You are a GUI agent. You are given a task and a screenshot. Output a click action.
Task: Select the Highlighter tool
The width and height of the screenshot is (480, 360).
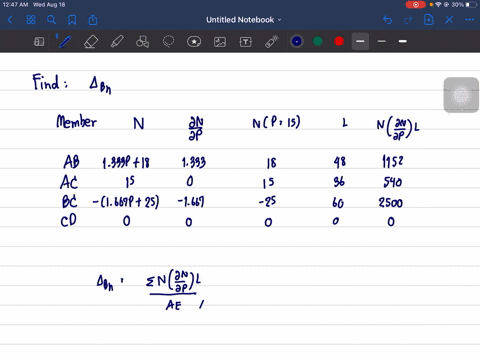(117, 42)
